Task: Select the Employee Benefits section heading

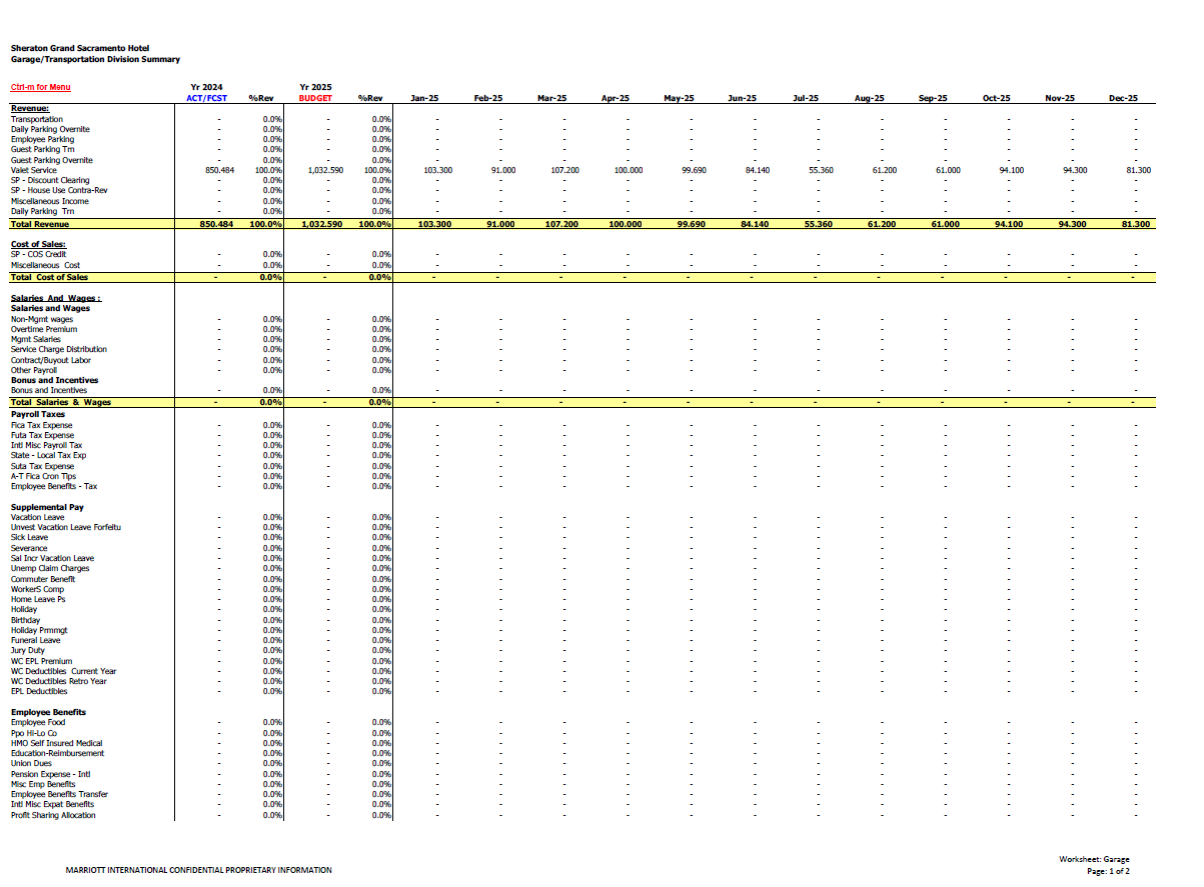Action: (x=48, y=712)
